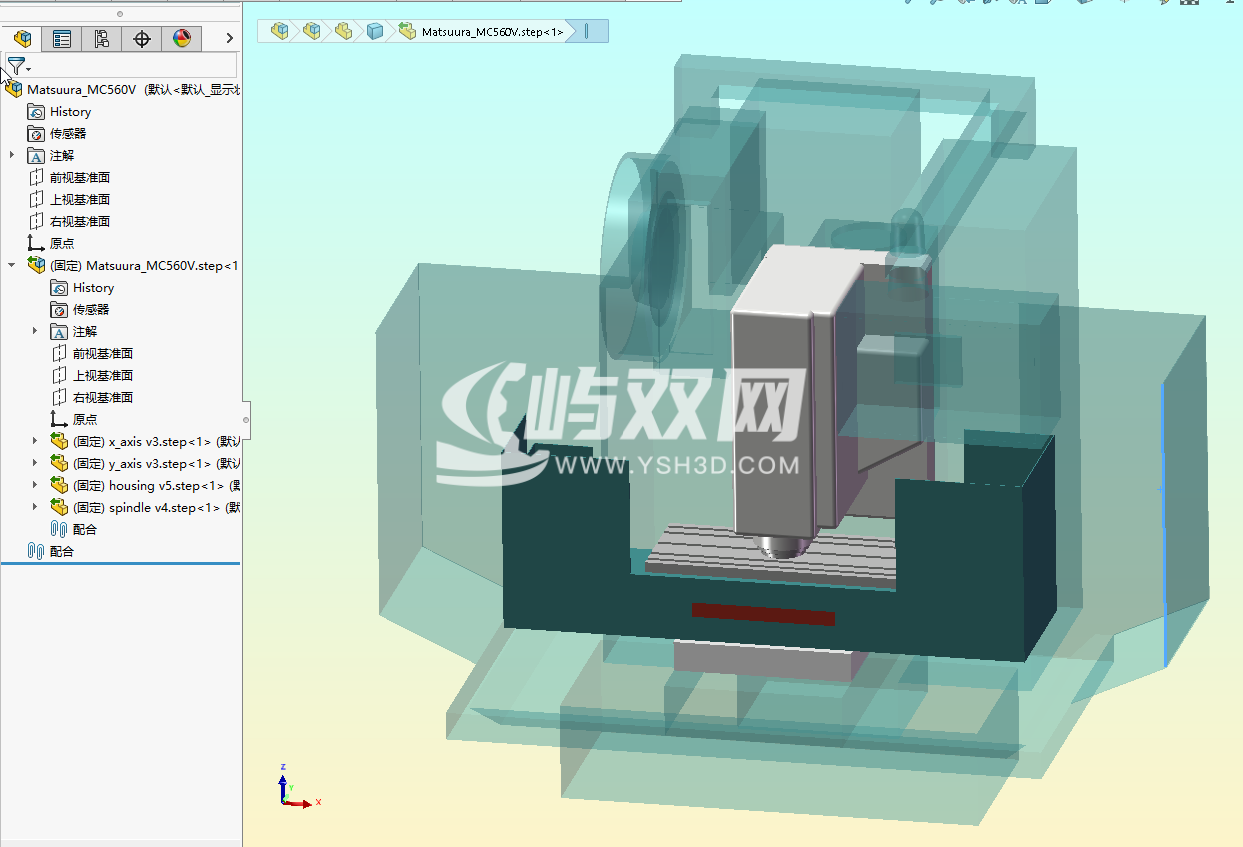Select 前视基准面 under Matsuura_MC560V.step<1>
This screenshot has height=847, width=1243.
point(102,353)
